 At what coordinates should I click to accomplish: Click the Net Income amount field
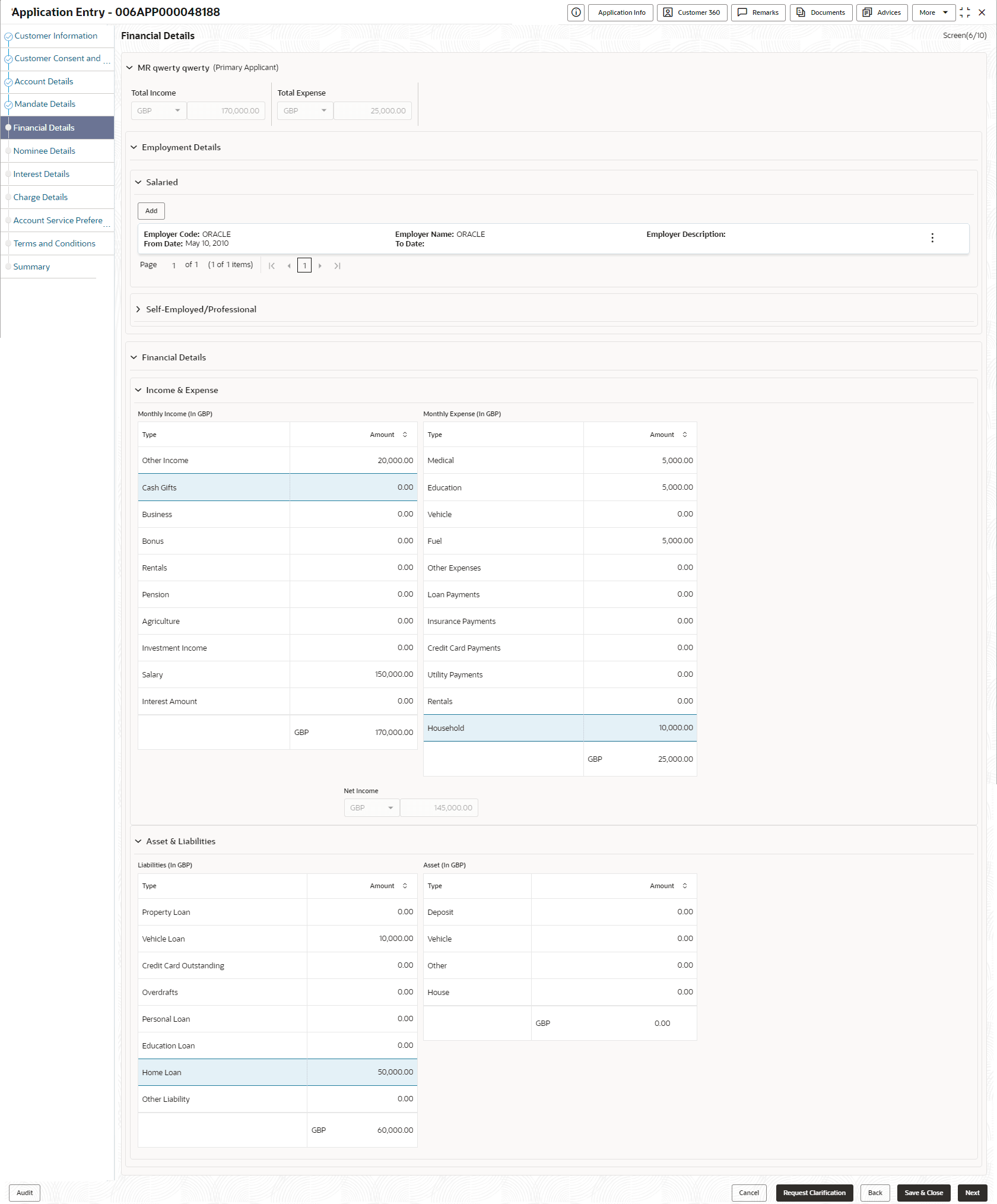click(439, 807)
